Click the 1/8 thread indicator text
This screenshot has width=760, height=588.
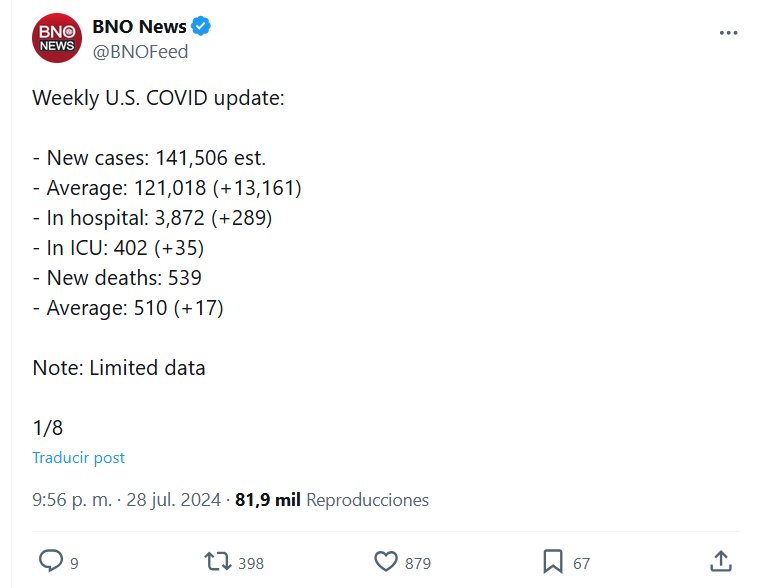pos(47,428)
